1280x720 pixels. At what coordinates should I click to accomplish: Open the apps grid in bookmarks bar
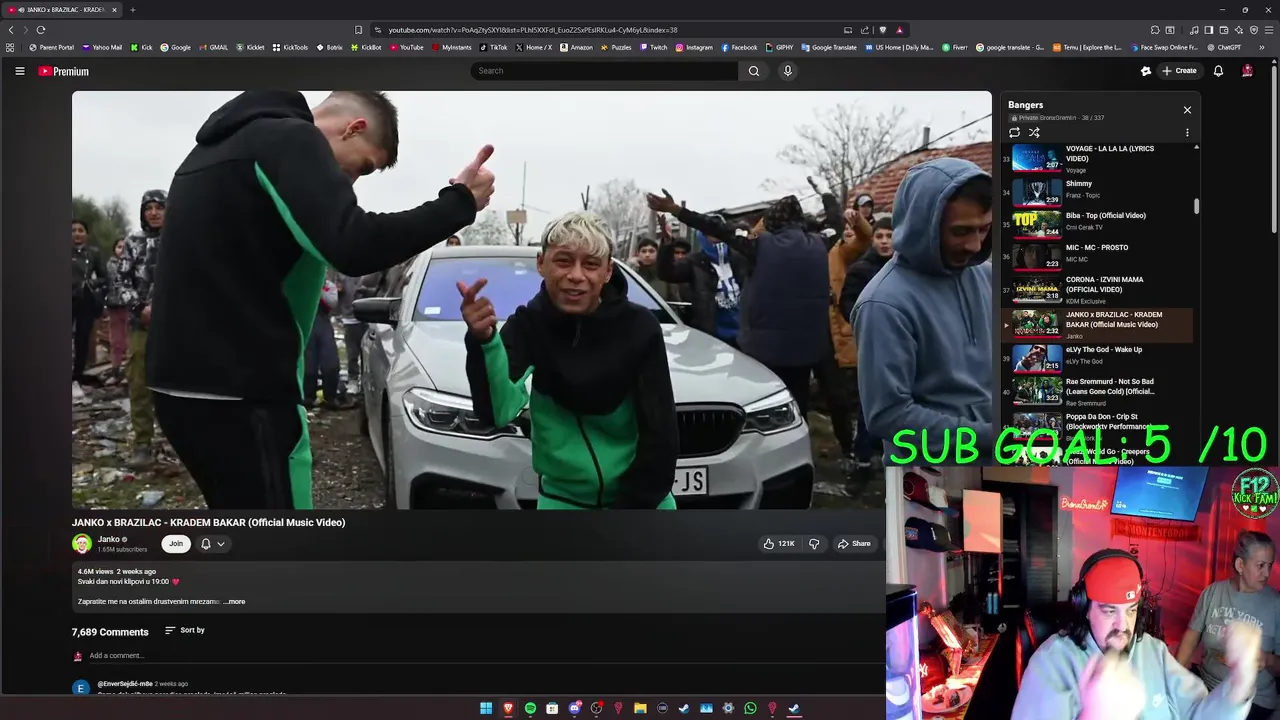[x=10, y=47]
